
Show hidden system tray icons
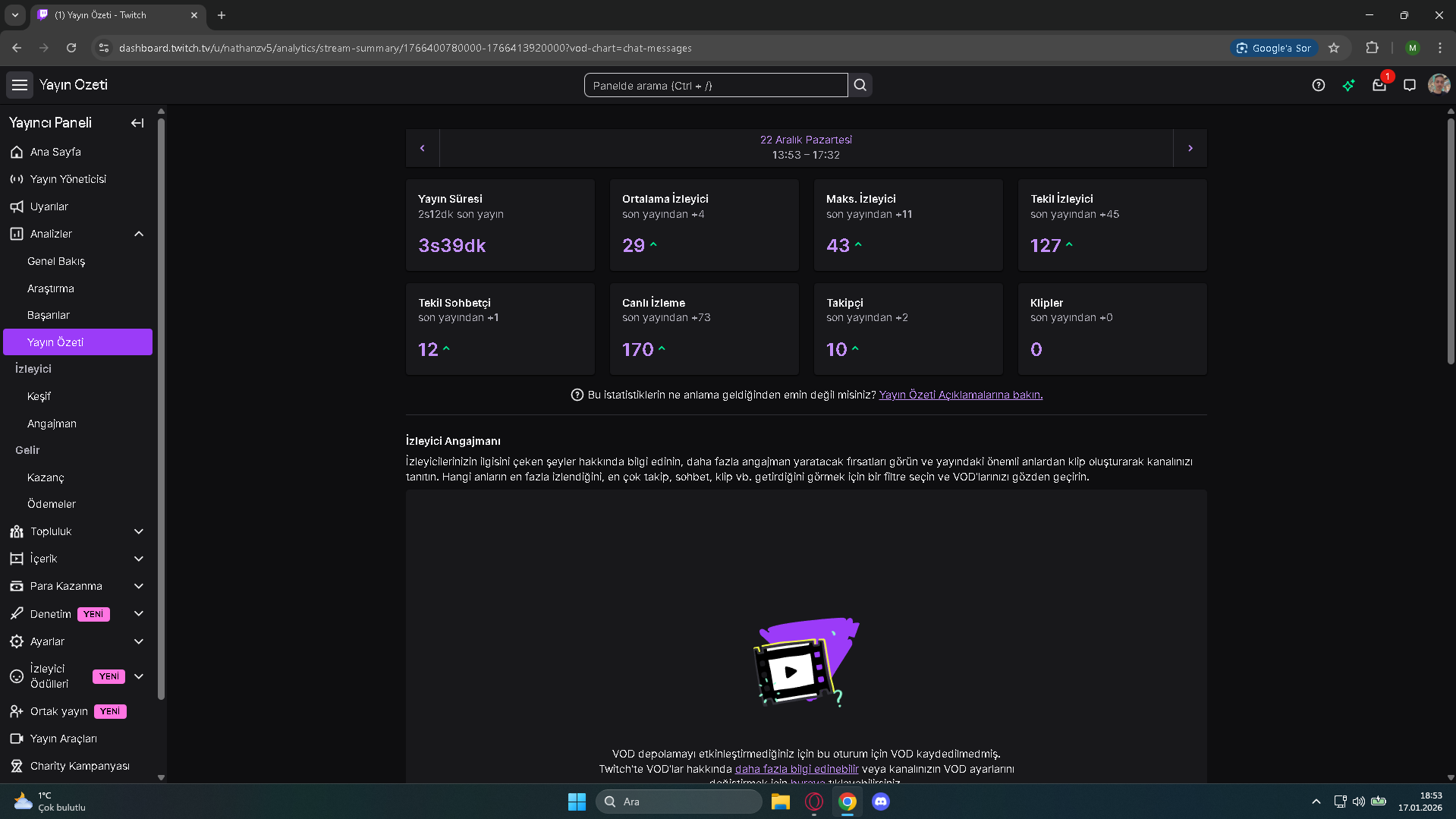[1316, 802]
